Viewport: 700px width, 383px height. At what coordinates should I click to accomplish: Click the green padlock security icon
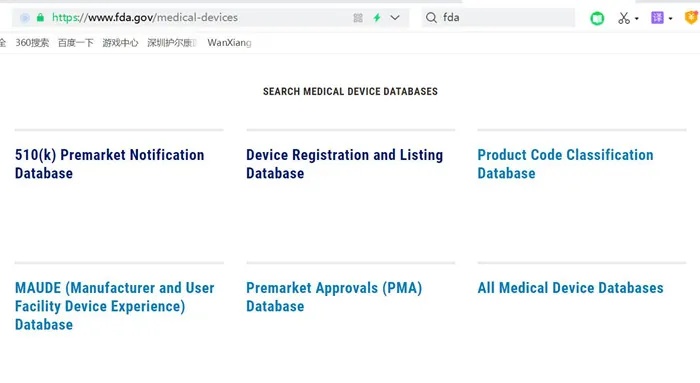pyautogui.click(x=40, y=17)
